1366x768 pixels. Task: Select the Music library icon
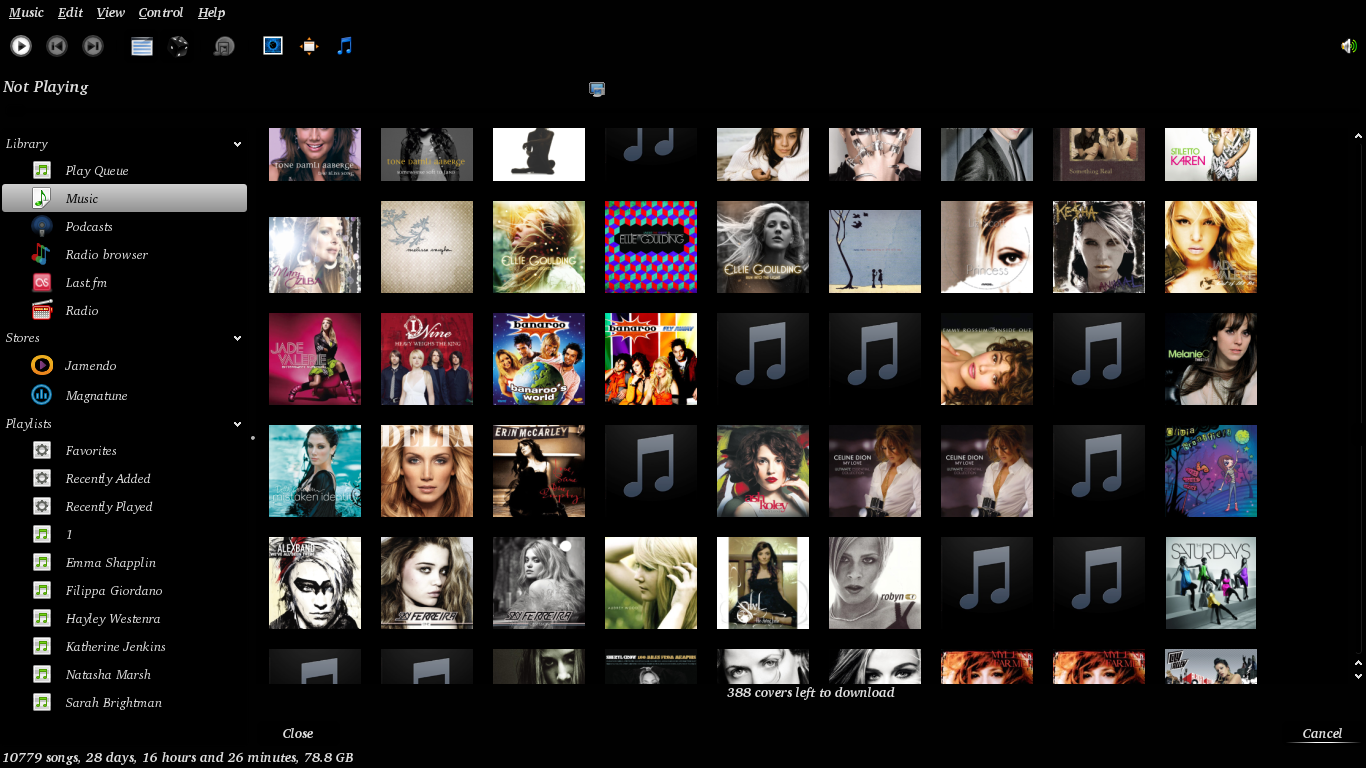42,198
